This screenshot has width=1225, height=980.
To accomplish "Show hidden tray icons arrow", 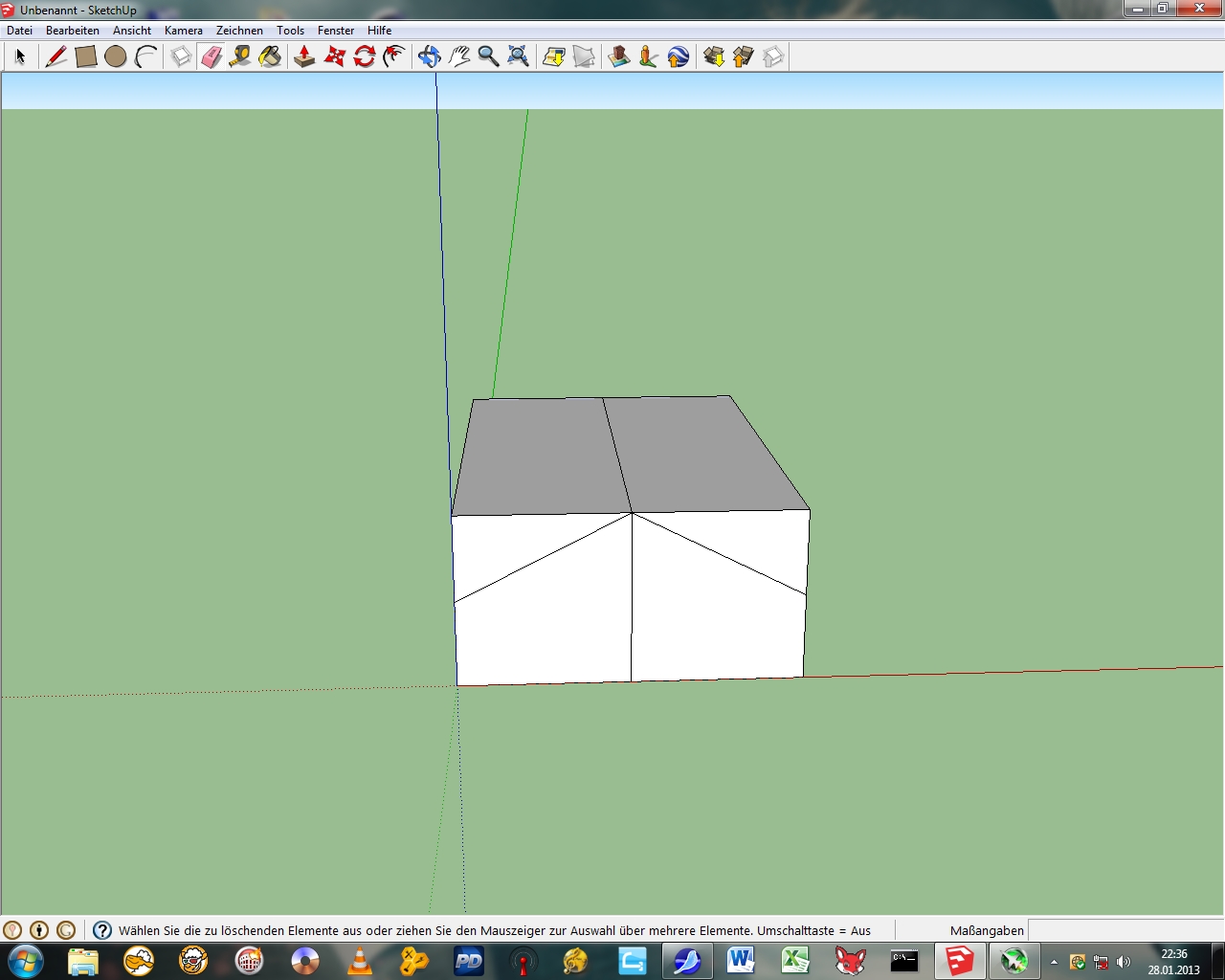I will (1054, 962).
